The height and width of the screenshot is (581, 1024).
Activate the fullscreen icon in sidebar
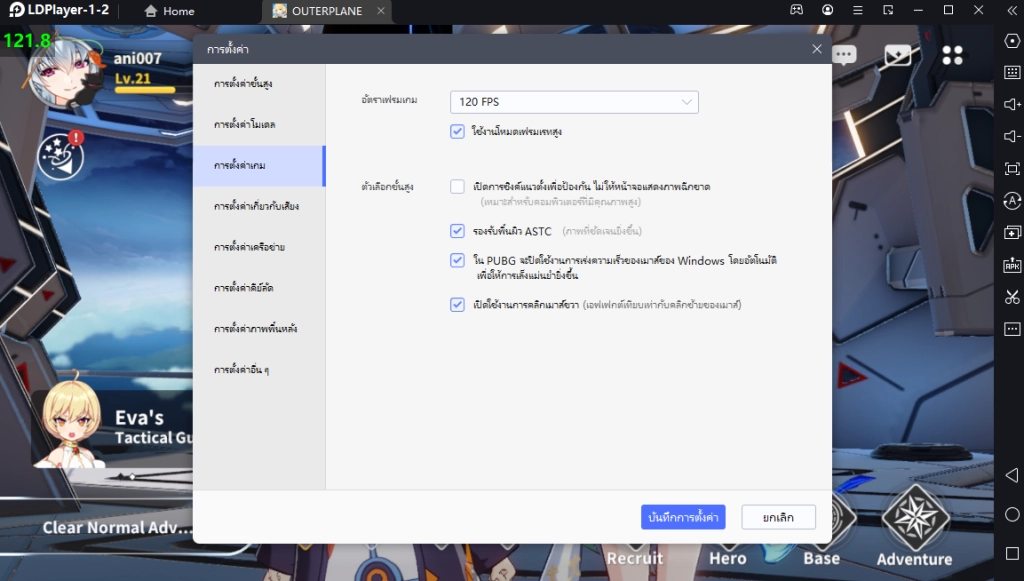tap(1010, 168)
